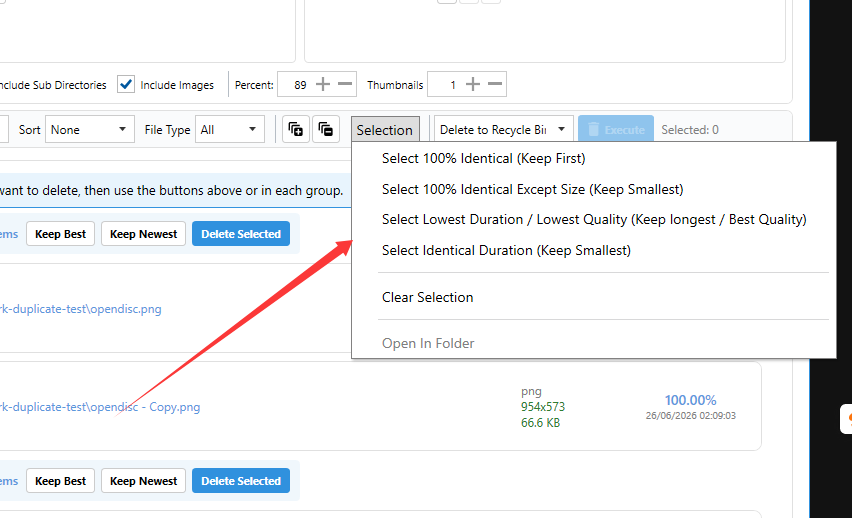
Task: Choose Select Lowest Duration / Lowest Quality
Action: 594,220
